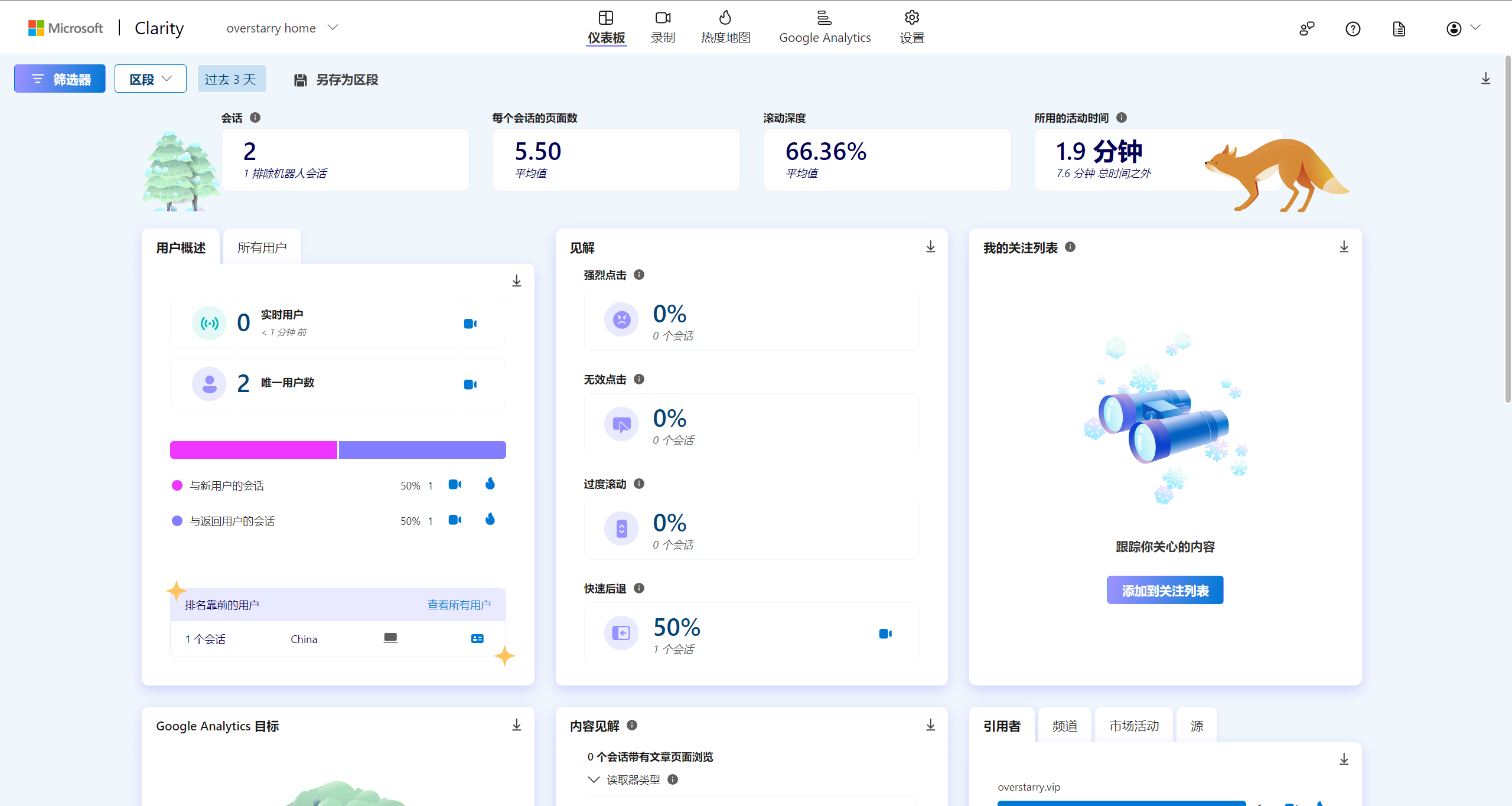Open the 录制 recordings tab
Image resolution: width=1512 pixels, height=806 pixels.
point(663,27)
